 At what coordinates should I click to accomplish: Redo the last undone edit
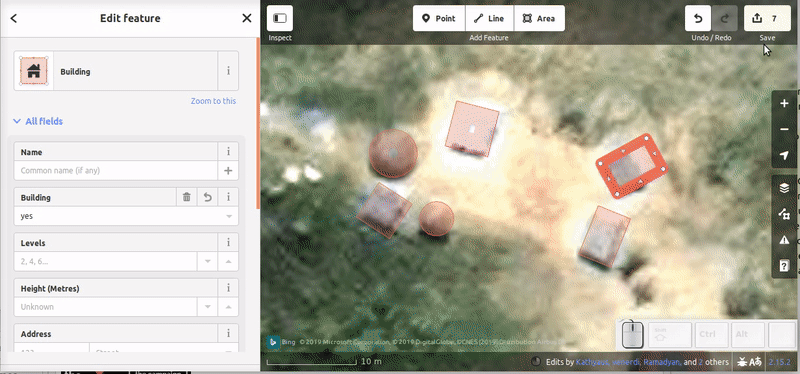coord(724,18)
